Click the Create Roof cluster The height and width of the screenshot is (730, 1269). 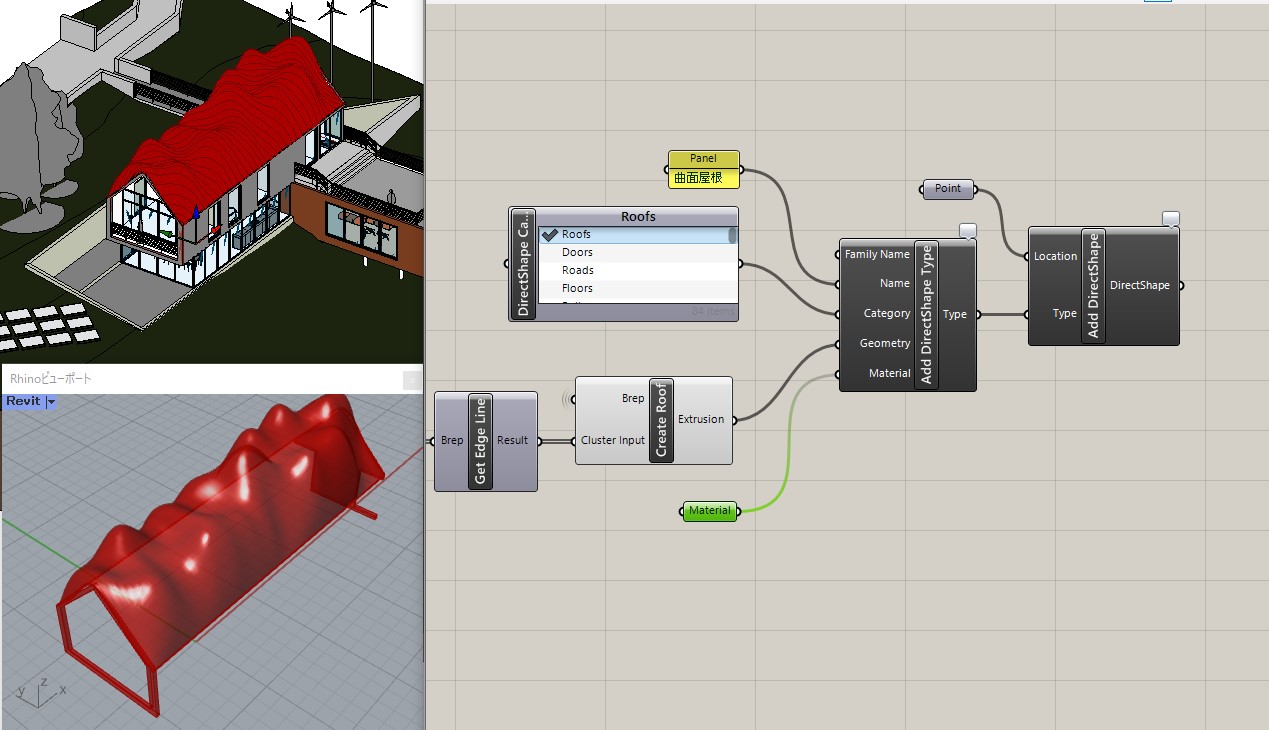point(661,419)
